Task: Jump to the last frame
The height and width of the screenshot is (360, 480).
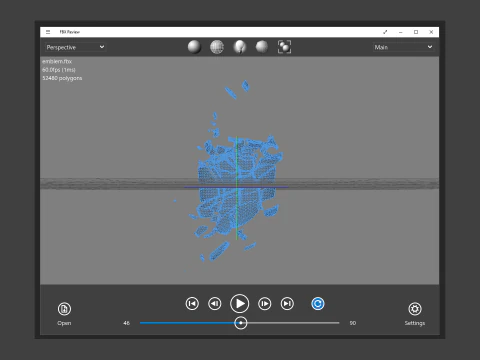Action: [x=287, y=304]
